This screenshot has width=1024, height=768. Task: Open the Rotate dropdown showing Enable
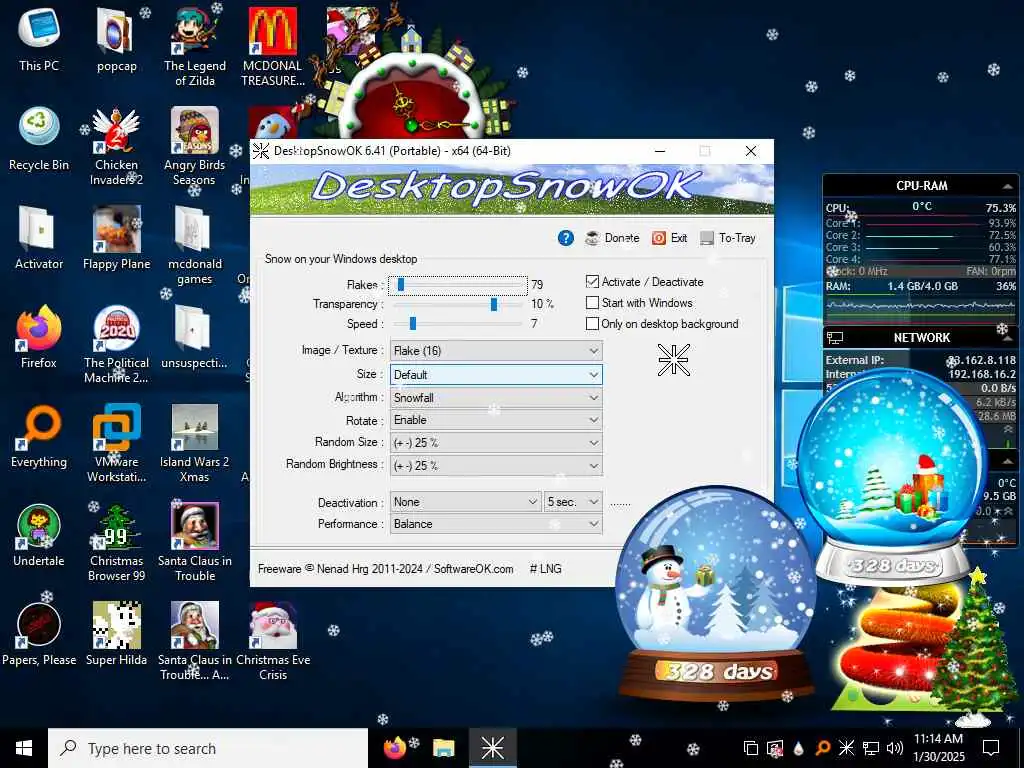[x=496, y=419]
